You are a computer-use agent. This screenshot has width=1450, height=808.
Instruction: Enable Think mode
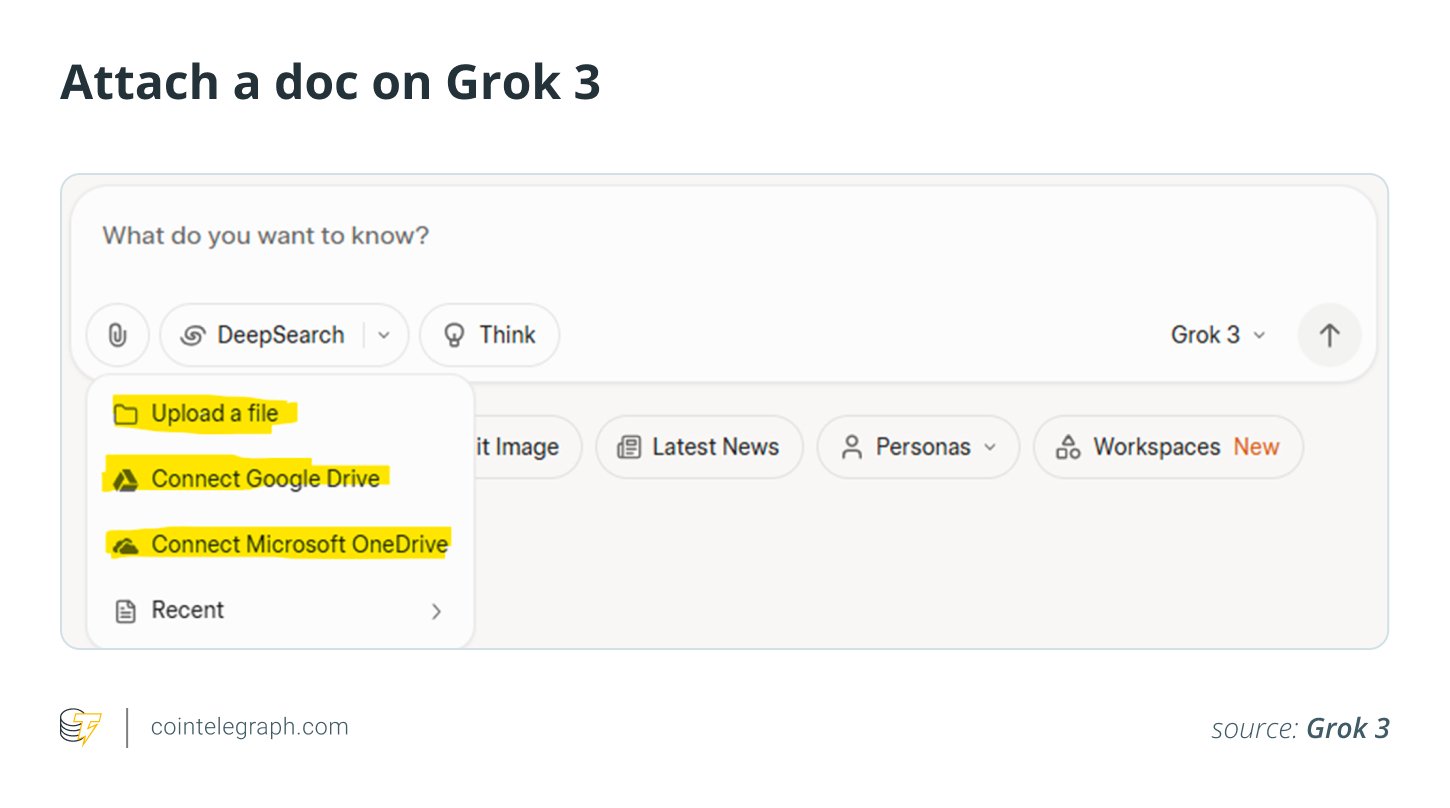click(x=489, y=335)
